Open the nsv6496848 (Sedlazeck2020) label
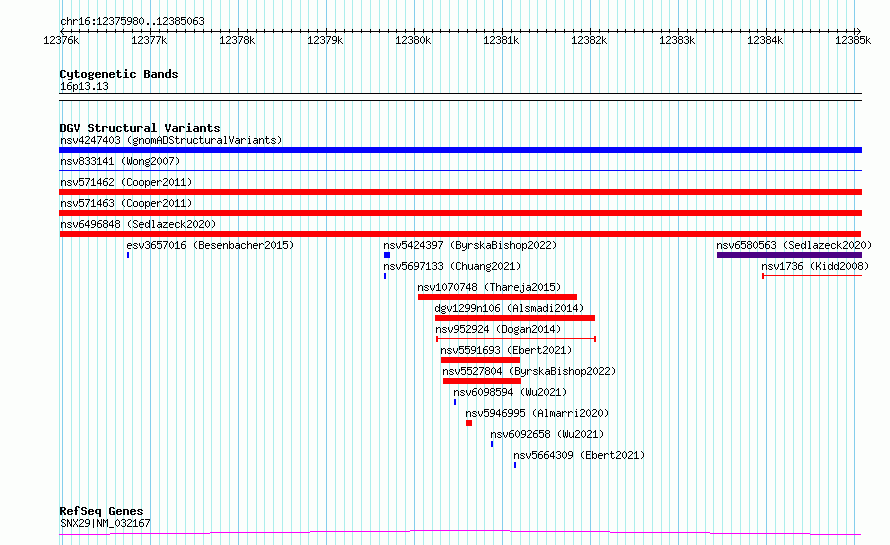890x545 pixels. (138, 224)
